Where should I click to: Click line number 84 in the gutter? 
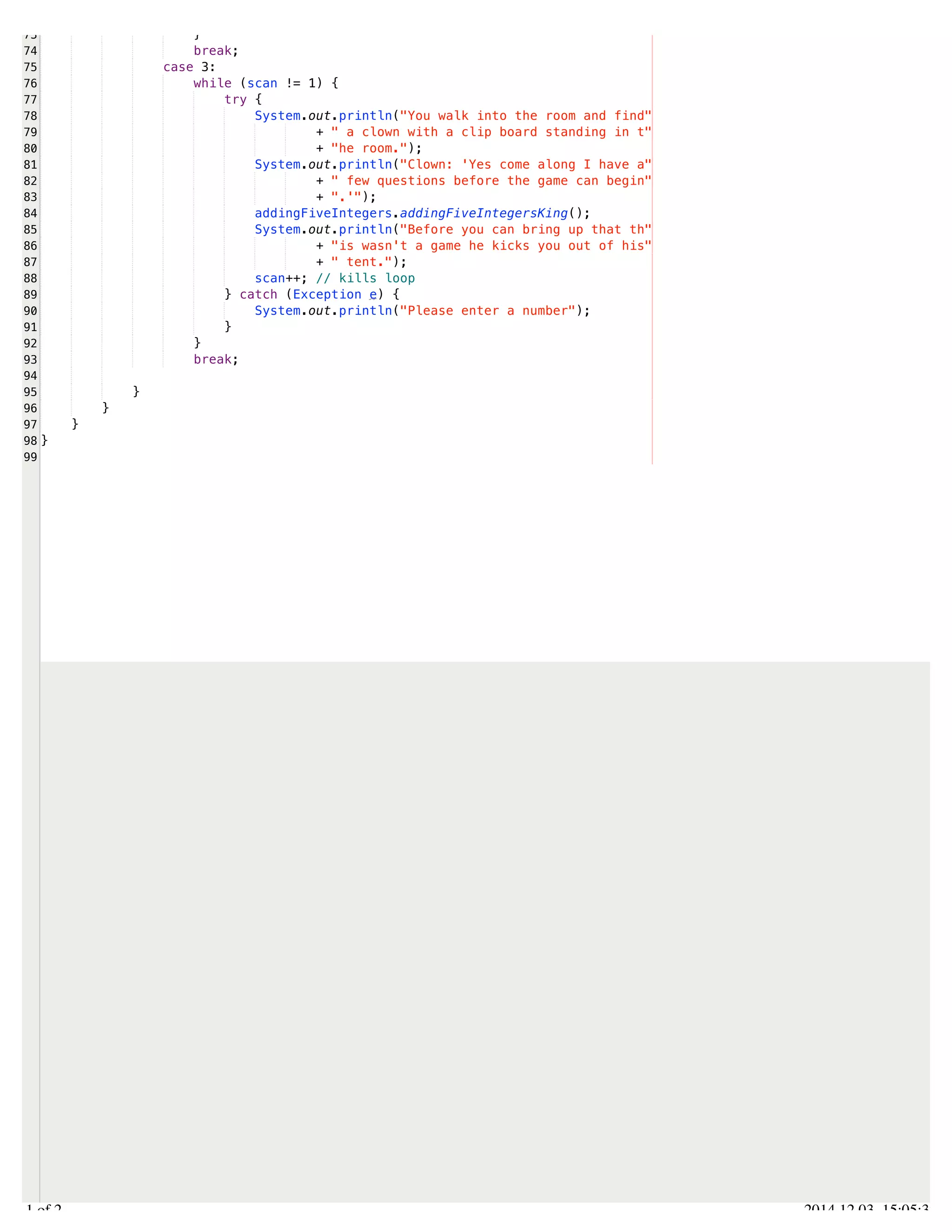tap(30, 213)
